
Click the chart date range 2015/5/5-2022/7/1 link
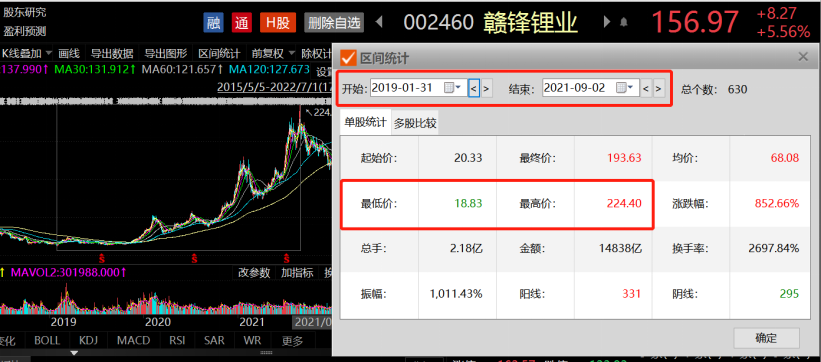(x=275, y=86)
